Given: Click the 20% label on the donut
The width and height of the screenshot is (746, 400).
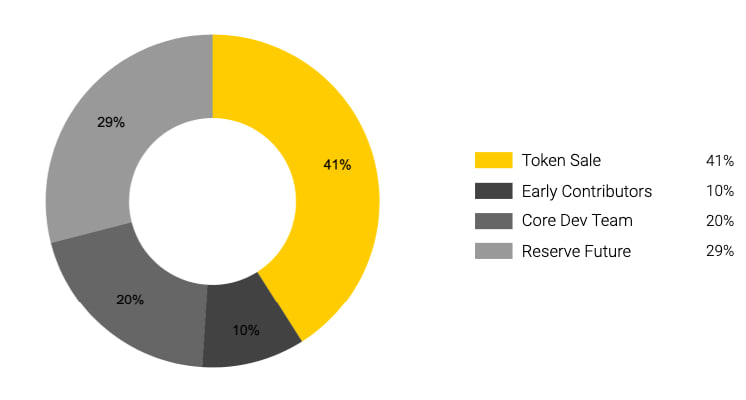Looking at the screenshot, I should 130,299.
